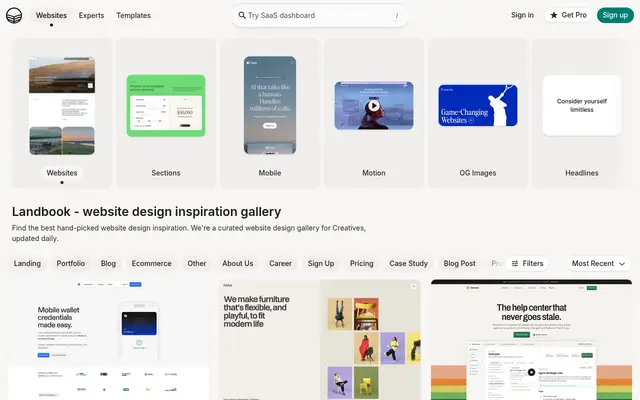The height and width of the screenshot is (400, 640).
Task: Click the Landbook gallery page heading
Action: pos(147,212)
